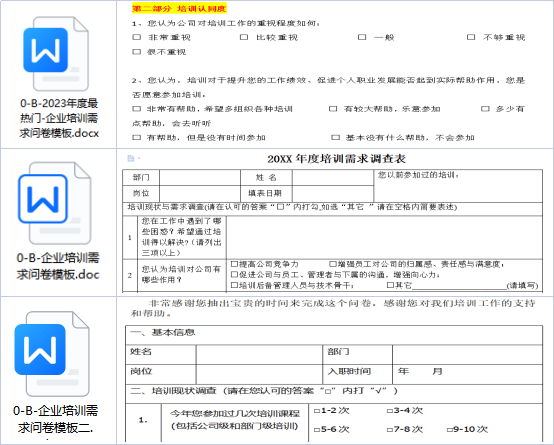Image resolution: width=554 pixels, height=445 pixels.
Task: Click file name 0-B-企业培训需求问卷模板二.
Action: pos(56,419)
